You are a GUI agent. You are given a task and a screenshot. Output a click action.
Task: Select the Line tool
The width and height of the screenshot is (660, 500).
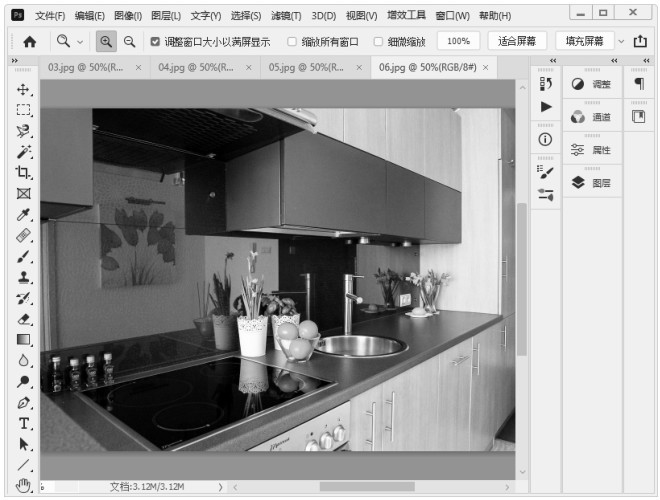(x=23, y=465)
